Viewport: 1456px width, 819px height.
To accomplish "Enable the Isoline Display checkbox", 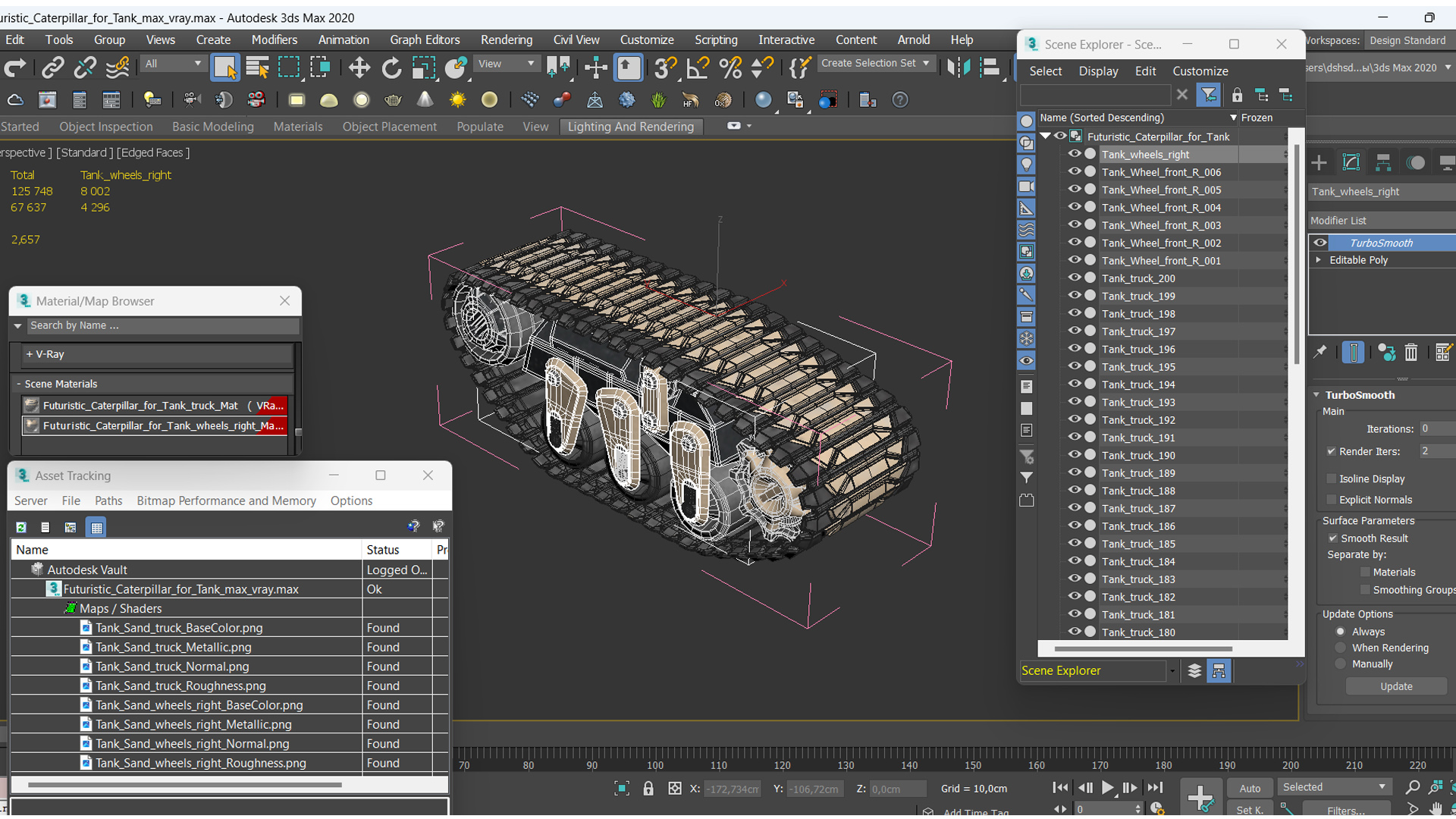I will pyautogui.click(x=1331, y=479).
